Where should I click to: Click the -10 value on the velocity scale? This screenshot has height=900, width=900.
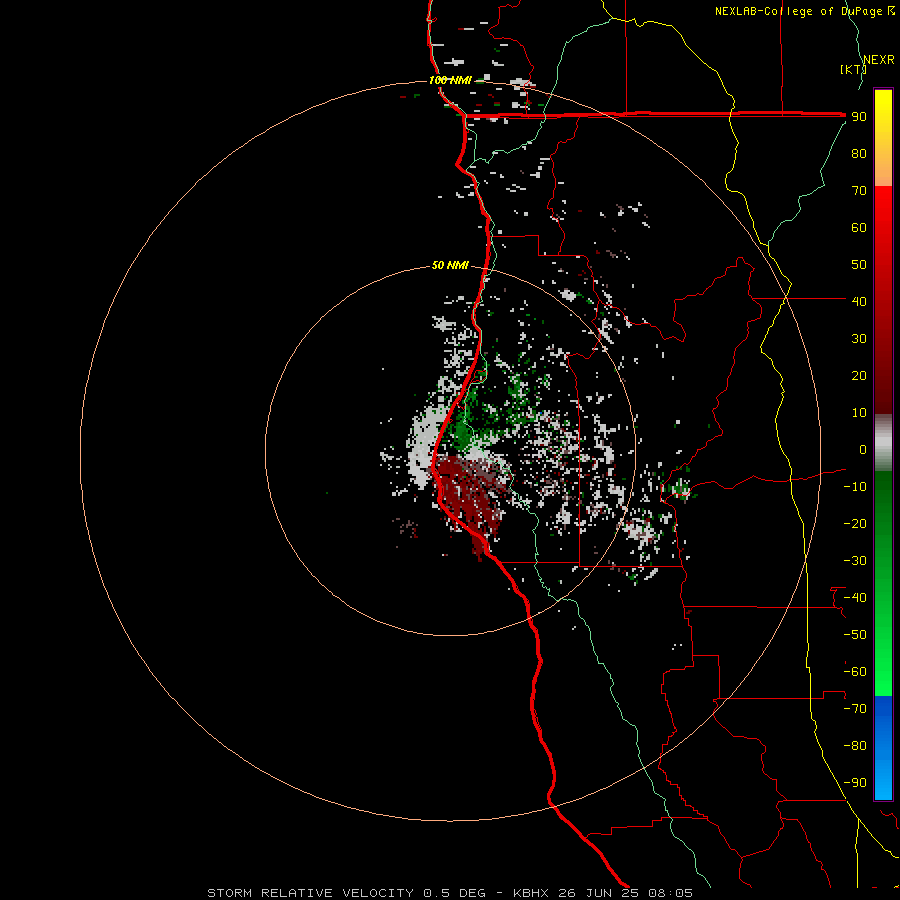click(x=855, y=487)
